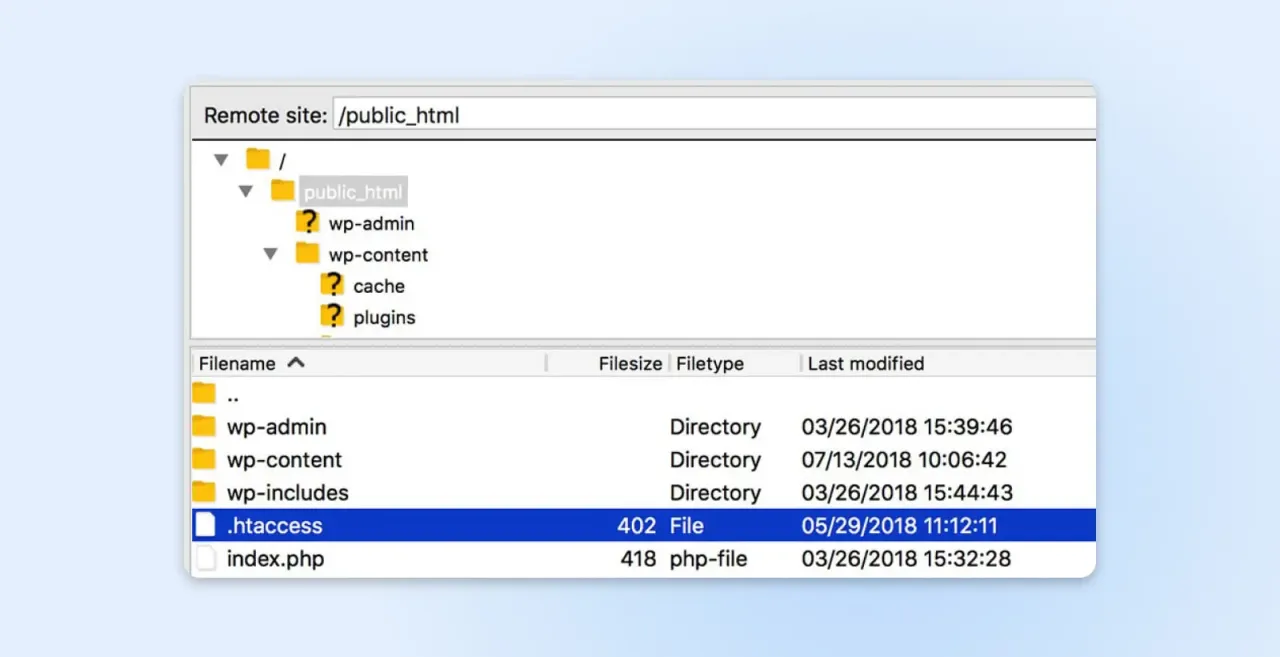Sort by the Last modified column header
Screen dimensions: 1280x657
point(865,364)
